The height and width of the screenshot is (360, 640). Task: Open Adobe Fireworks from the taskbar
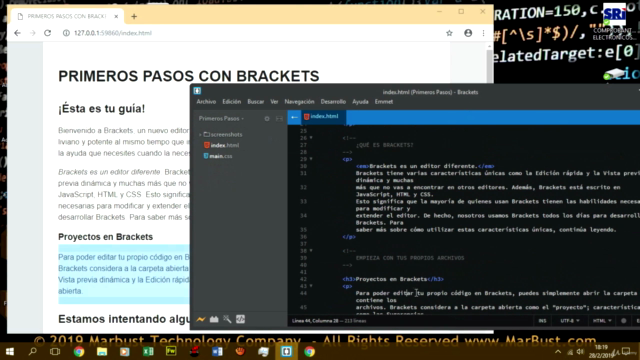(171, 351)
